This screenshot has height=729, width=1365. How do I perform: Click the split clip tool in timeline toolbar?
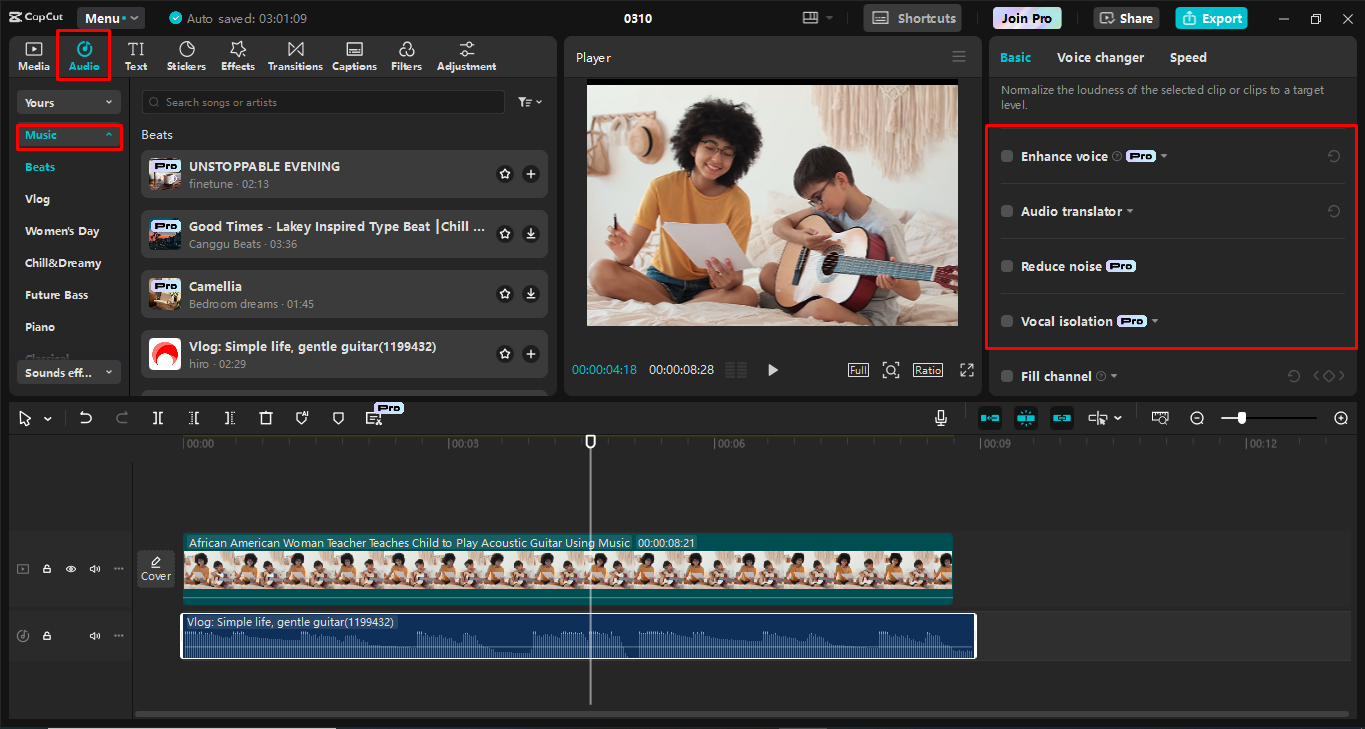158,418
